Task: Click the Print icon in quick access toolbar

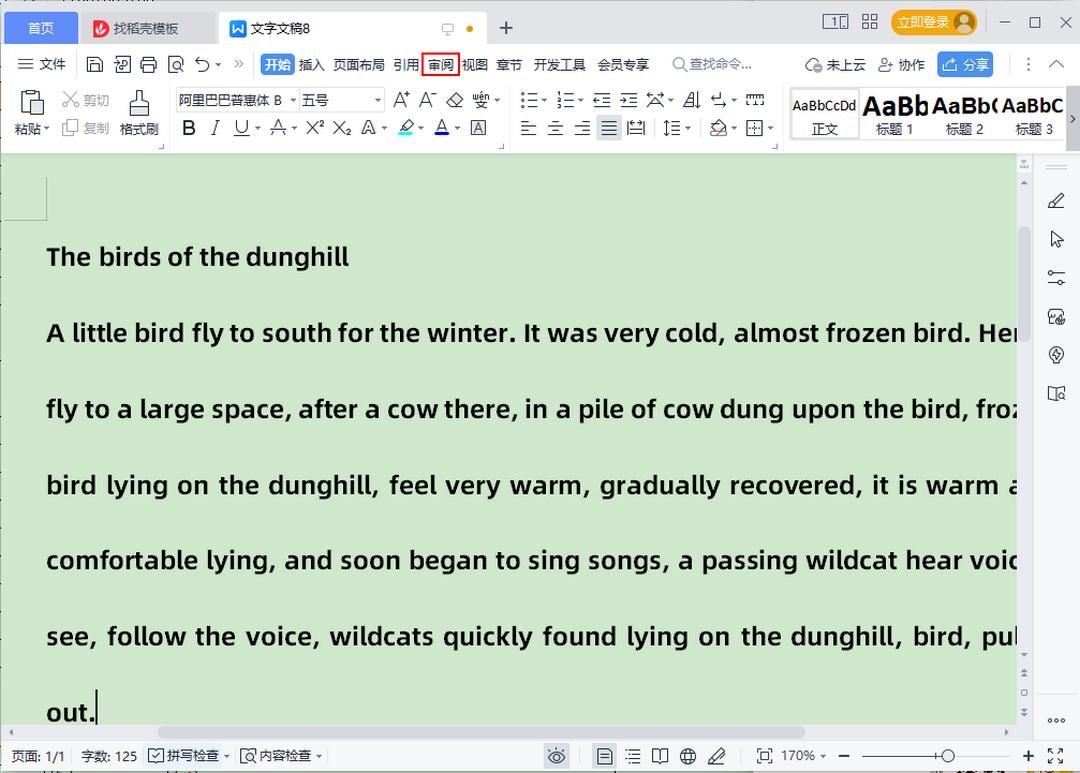Action: point(149,65)
